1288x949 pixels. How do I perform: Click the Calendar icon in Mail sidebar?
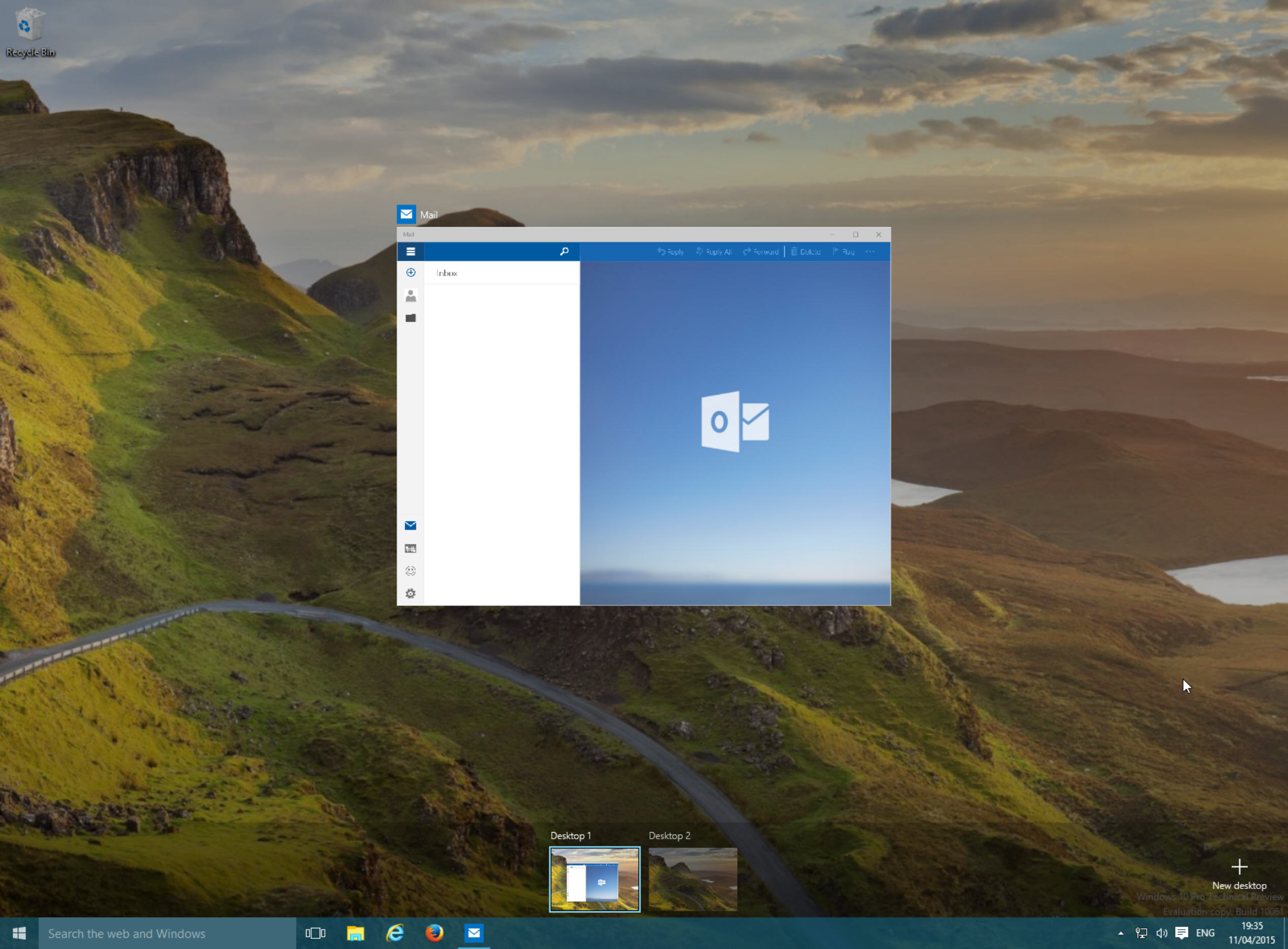pos(410,548)
